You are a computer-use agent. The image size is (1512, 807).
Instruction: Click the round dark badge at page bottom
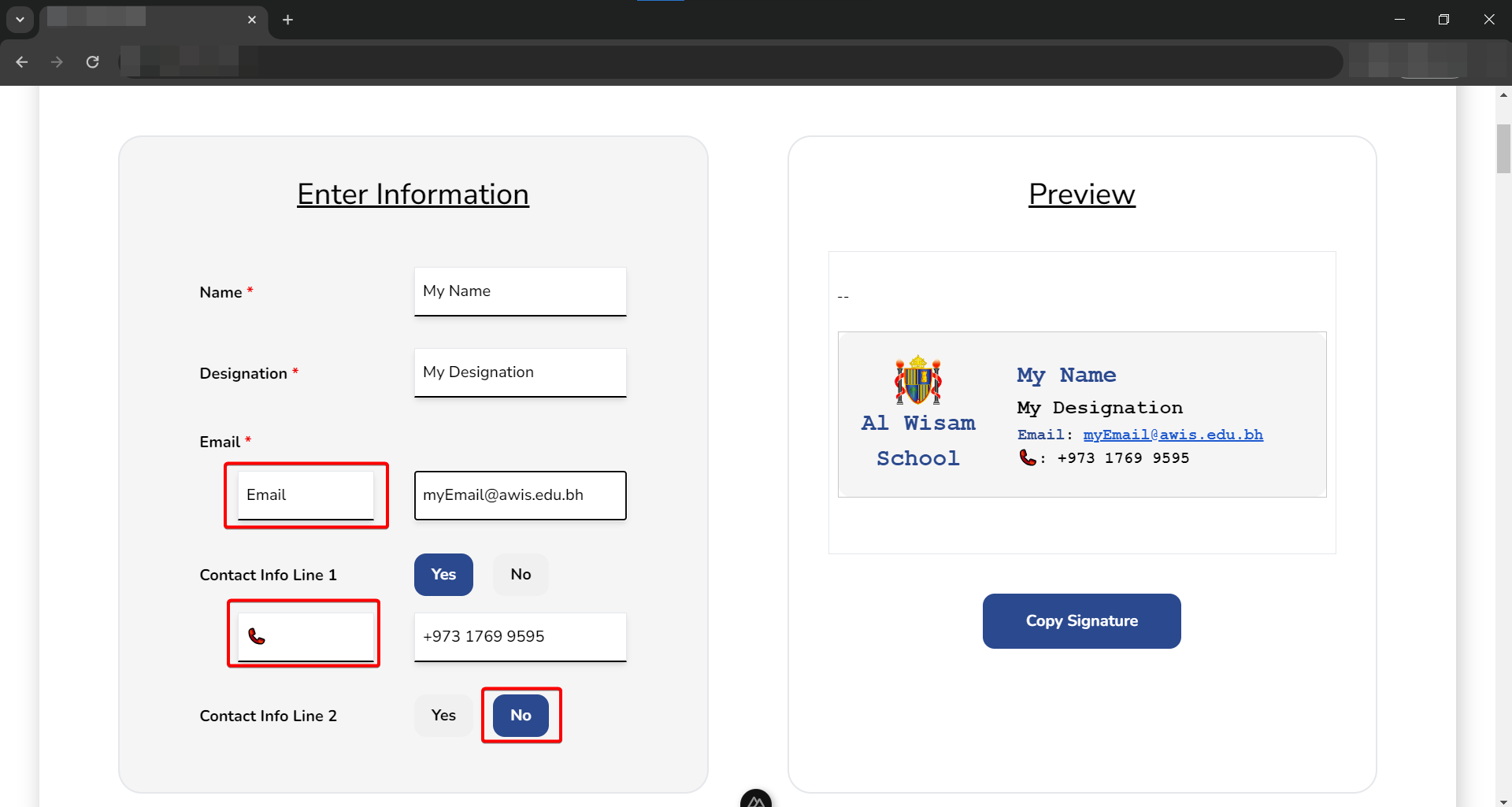(755, 800)
